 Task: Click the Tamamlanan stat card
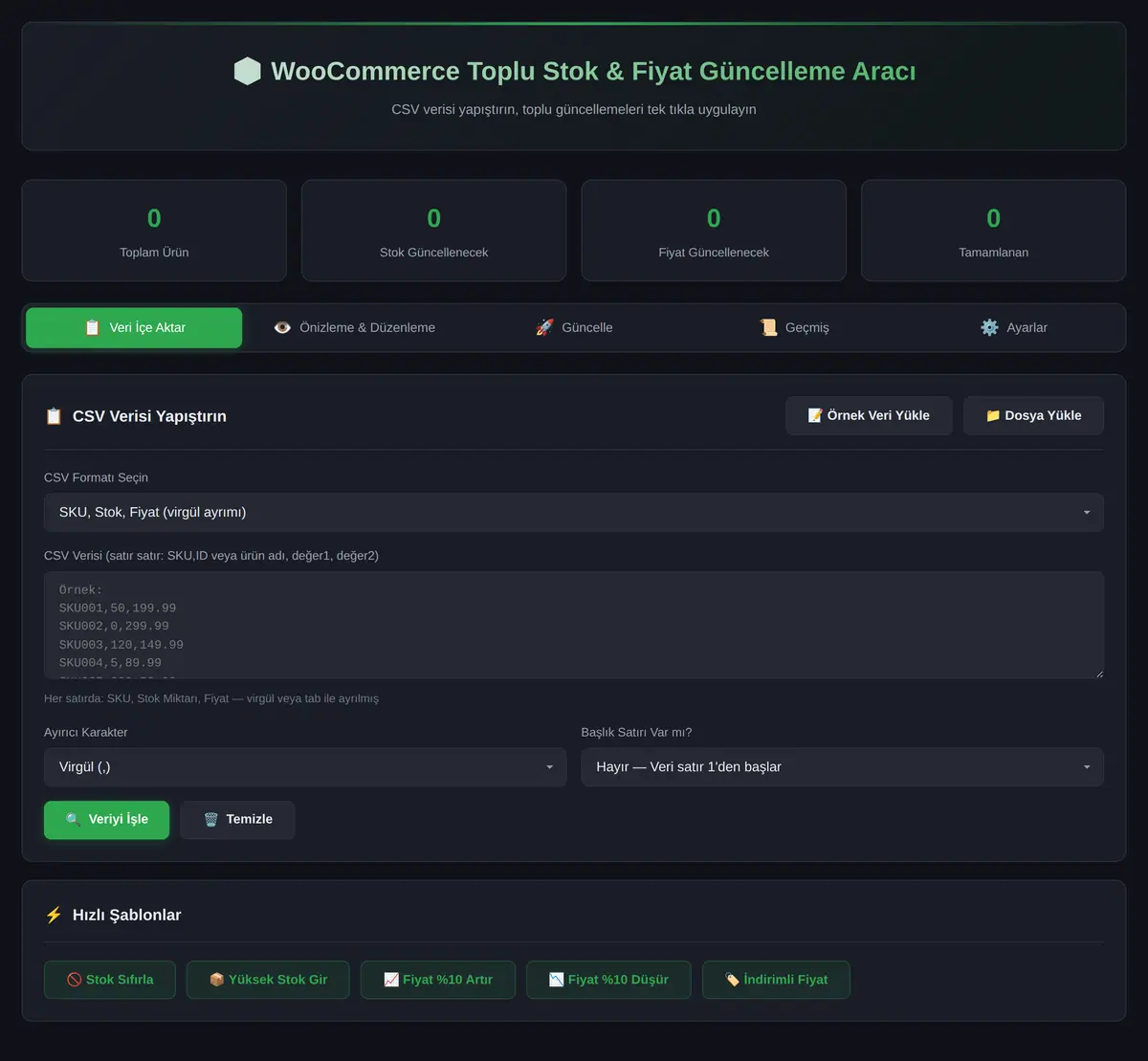pos(994,231)
